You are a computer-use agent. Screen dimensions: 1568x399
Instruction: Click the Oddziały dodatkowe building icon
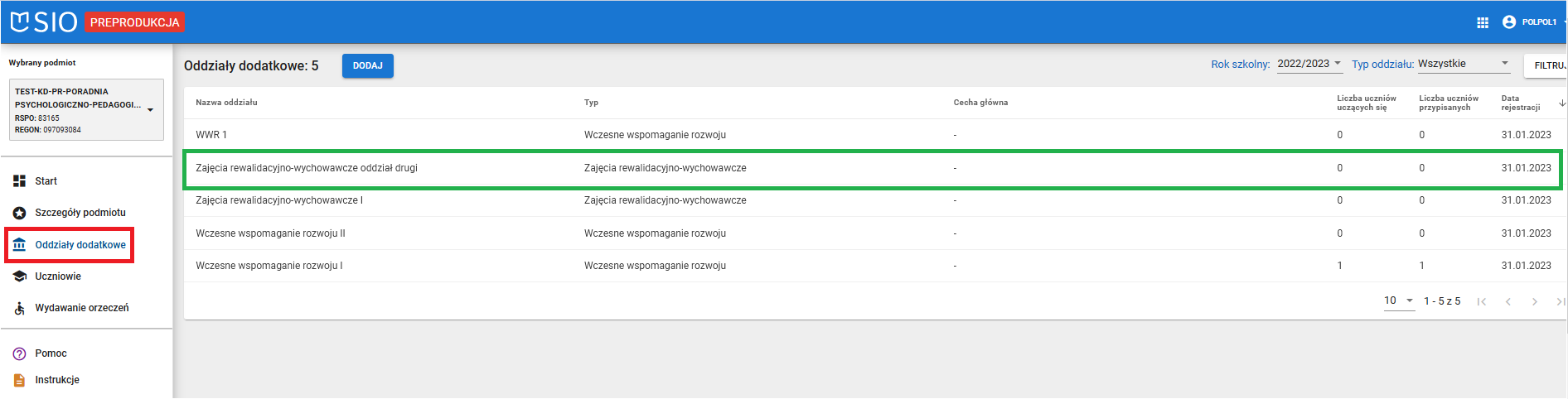(x=19, y=245)
